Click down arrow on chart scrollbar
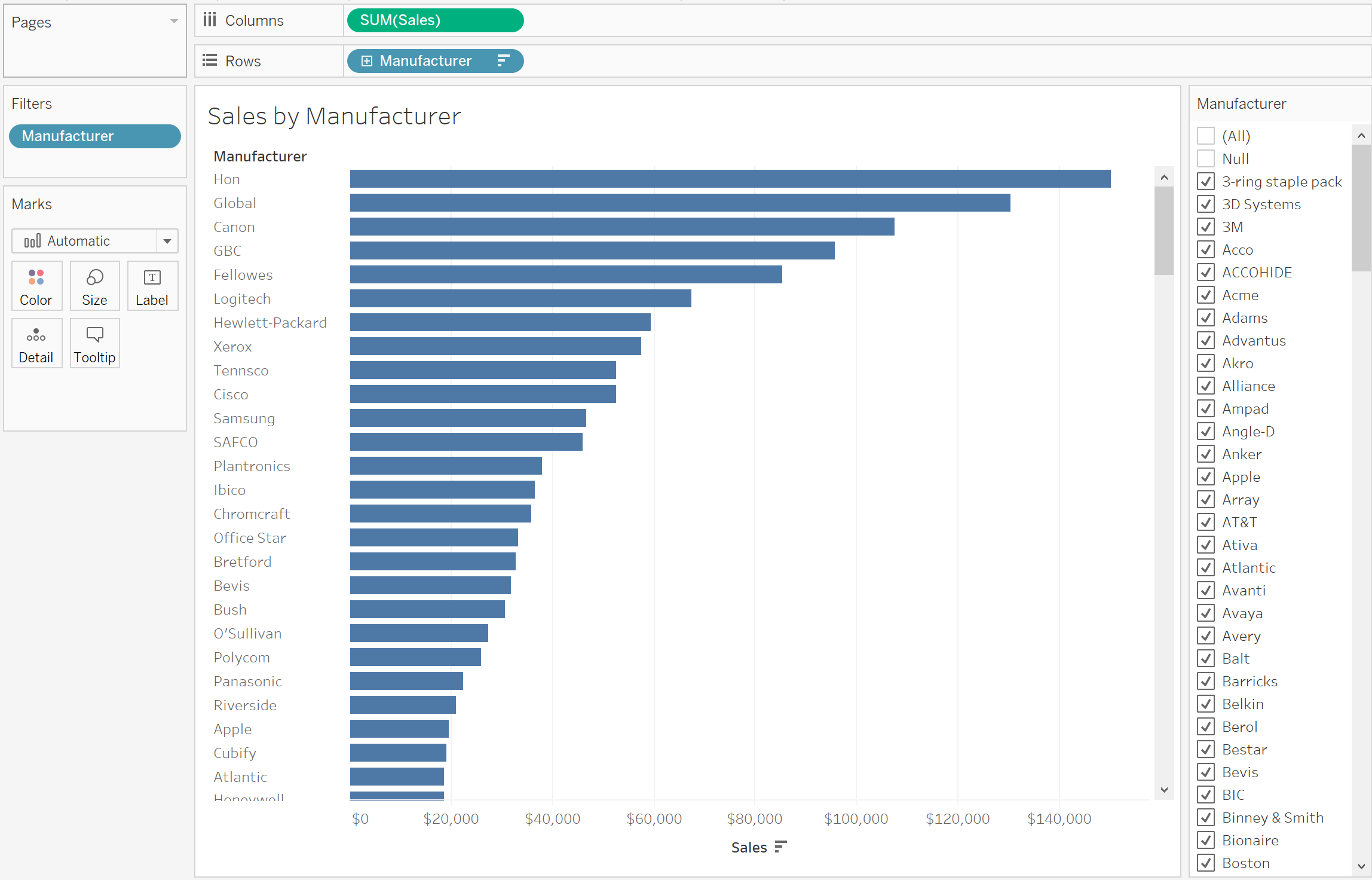Viewport: 1372px width, 880px height. tap(1164, 790)
